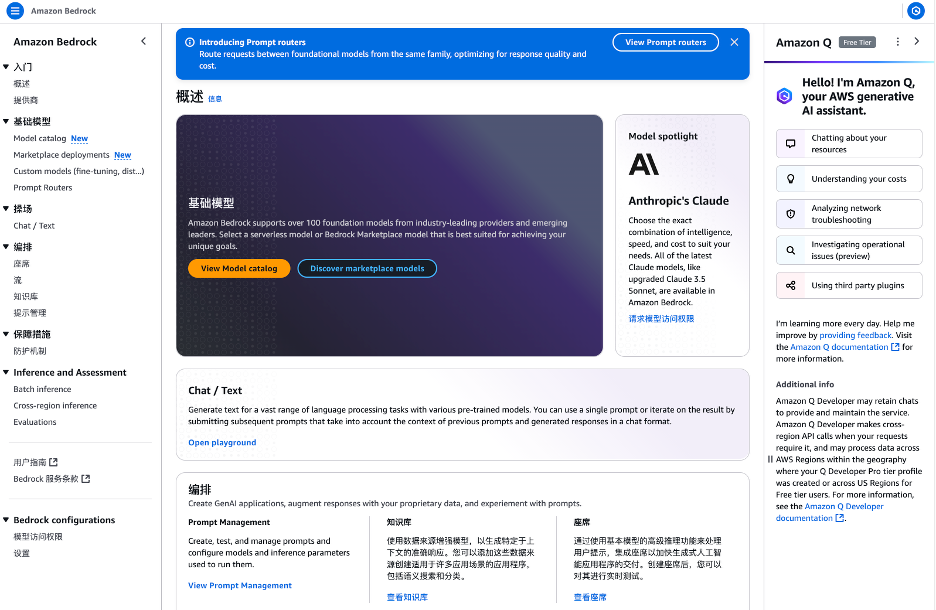Click magnifier icon for operational issues
Viewport: 936px width, 610px height.
(x=790, y=251)
